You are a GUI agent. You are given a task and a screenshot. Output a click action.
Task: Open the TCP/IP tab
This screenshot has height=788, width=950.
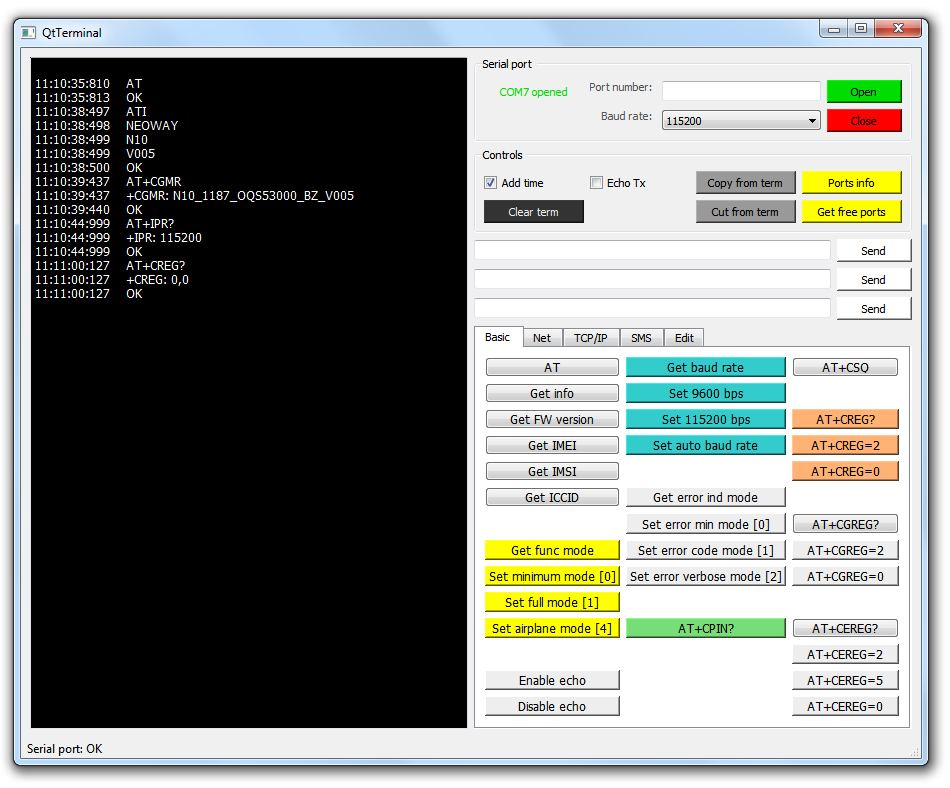point(591,338)
